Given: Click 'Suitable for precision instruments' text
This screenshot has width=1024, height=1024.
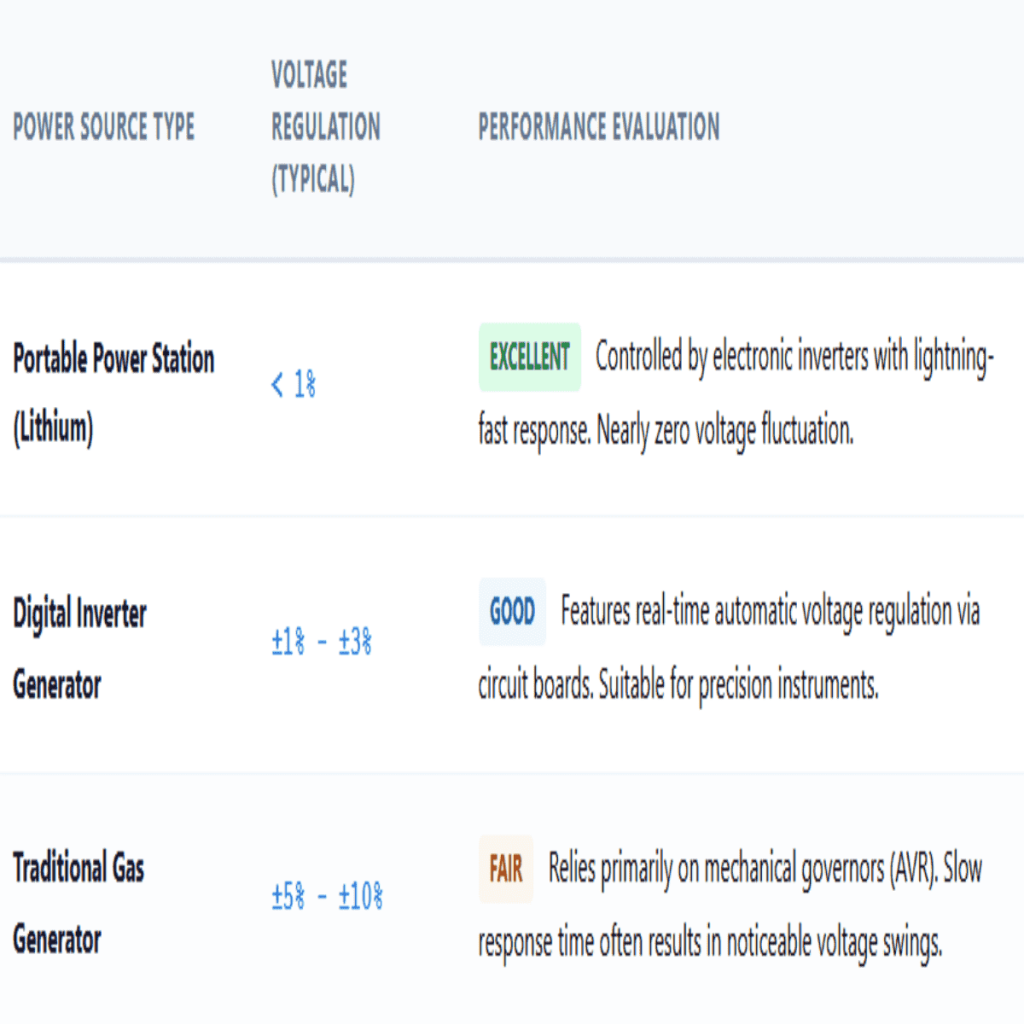Looking at the screenshot, I should tap(738, 686).
